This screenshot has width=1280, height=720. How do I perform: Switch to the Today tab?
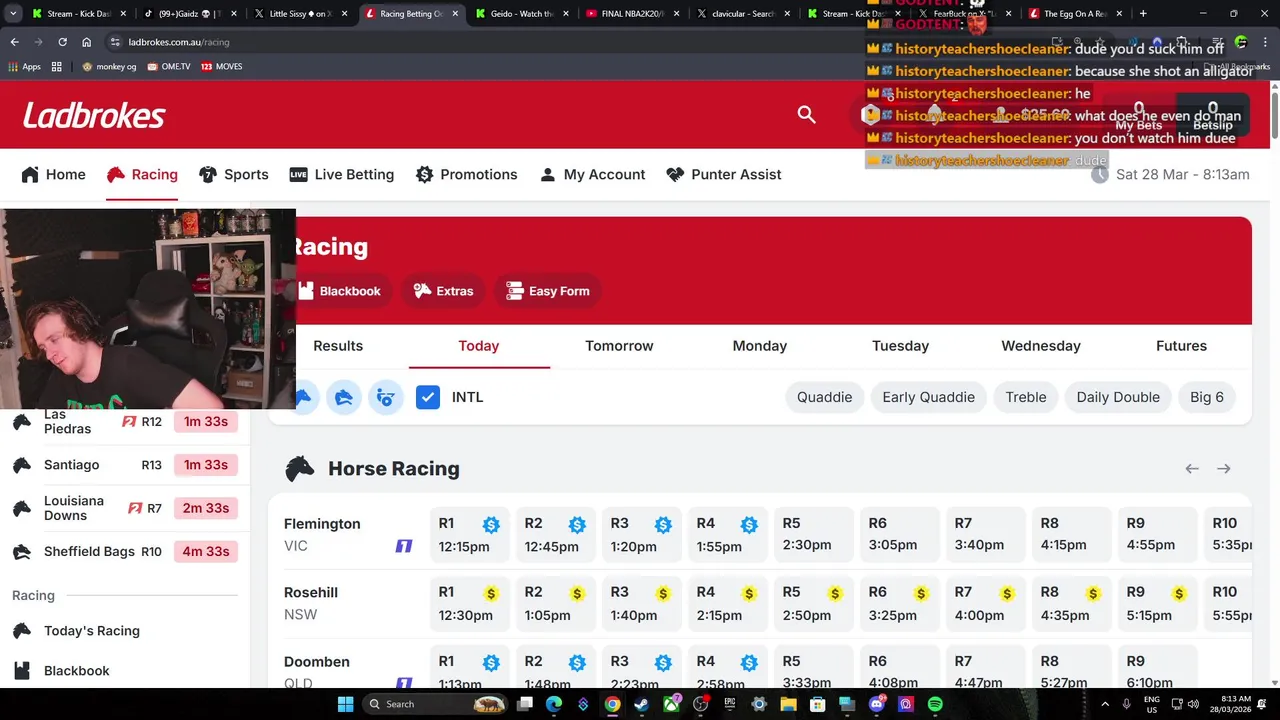point(479,346)
